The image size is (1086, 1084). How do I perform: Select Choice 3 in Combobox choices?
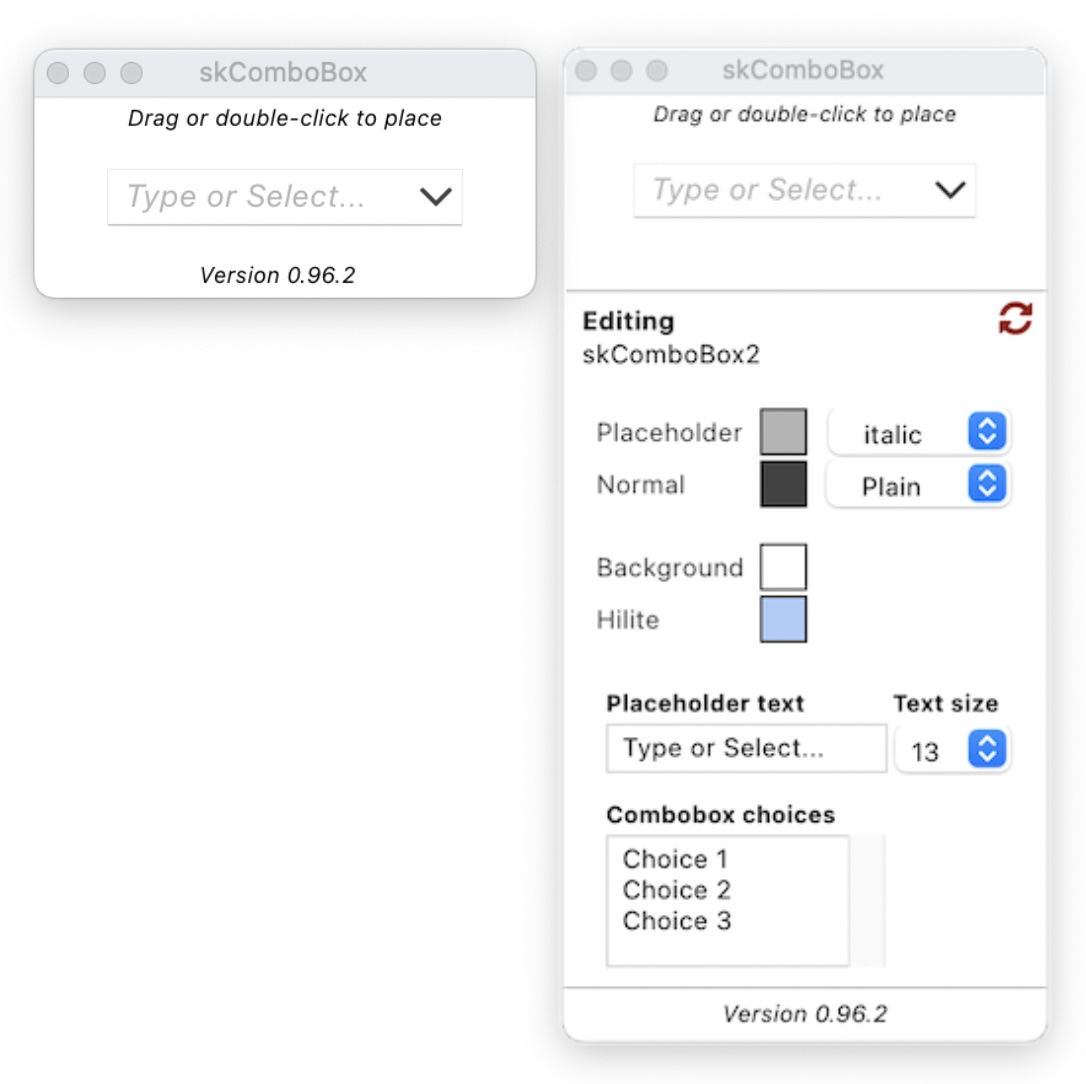click(676, 921)
